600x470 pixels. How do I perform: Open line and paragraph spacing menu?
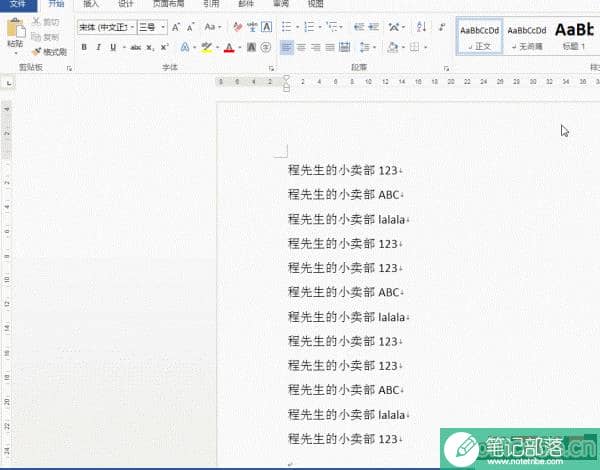click(367, 47)
